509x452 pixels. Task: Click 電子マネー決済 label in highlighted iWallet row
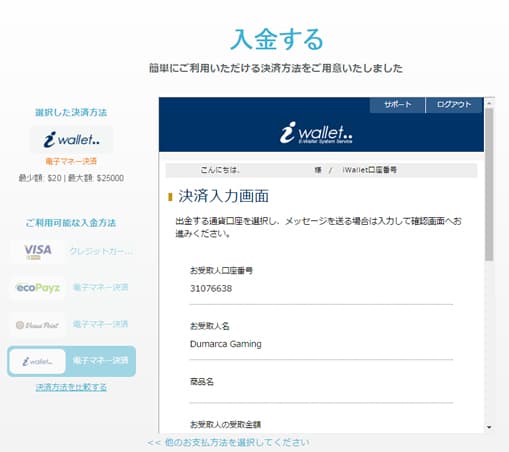pos(101,360)
